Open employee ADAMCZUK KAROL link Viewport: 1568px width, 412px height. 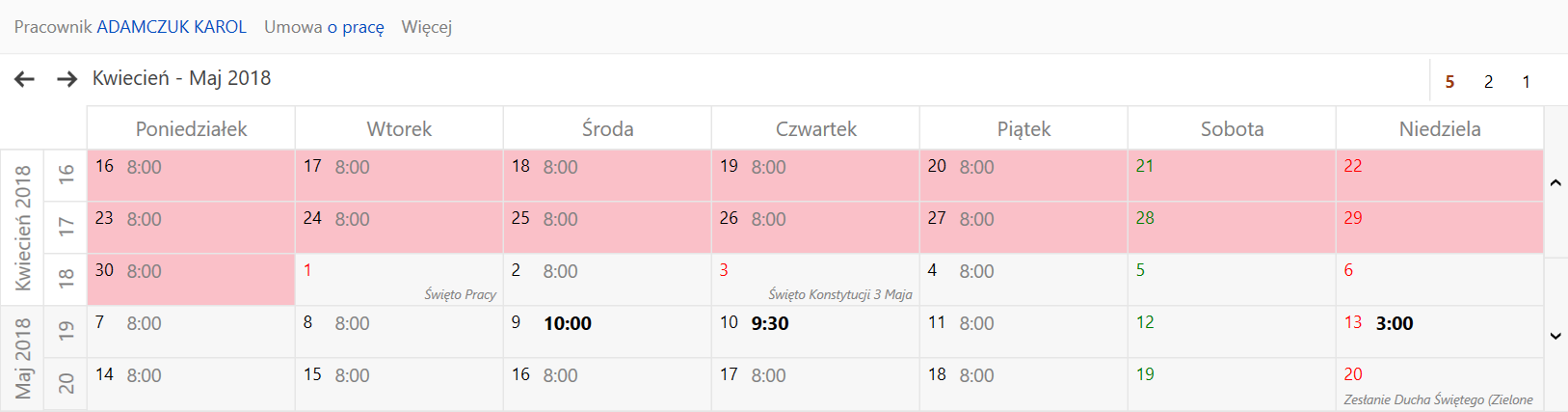tap(172, 27)
